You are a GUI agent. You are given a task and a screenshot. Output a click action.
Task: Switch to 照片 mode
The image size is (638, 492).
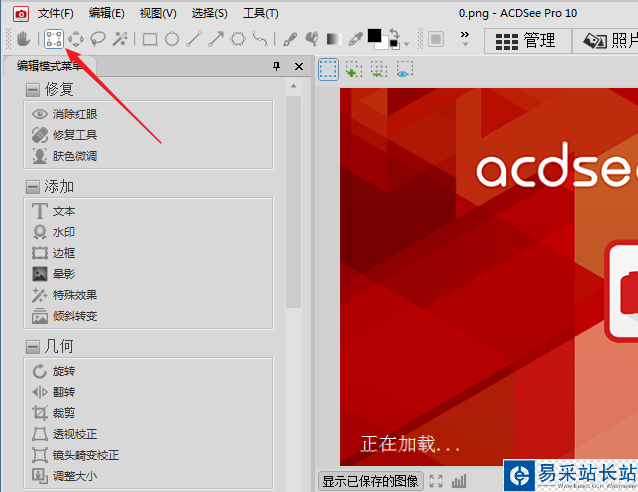click(605, 41)
